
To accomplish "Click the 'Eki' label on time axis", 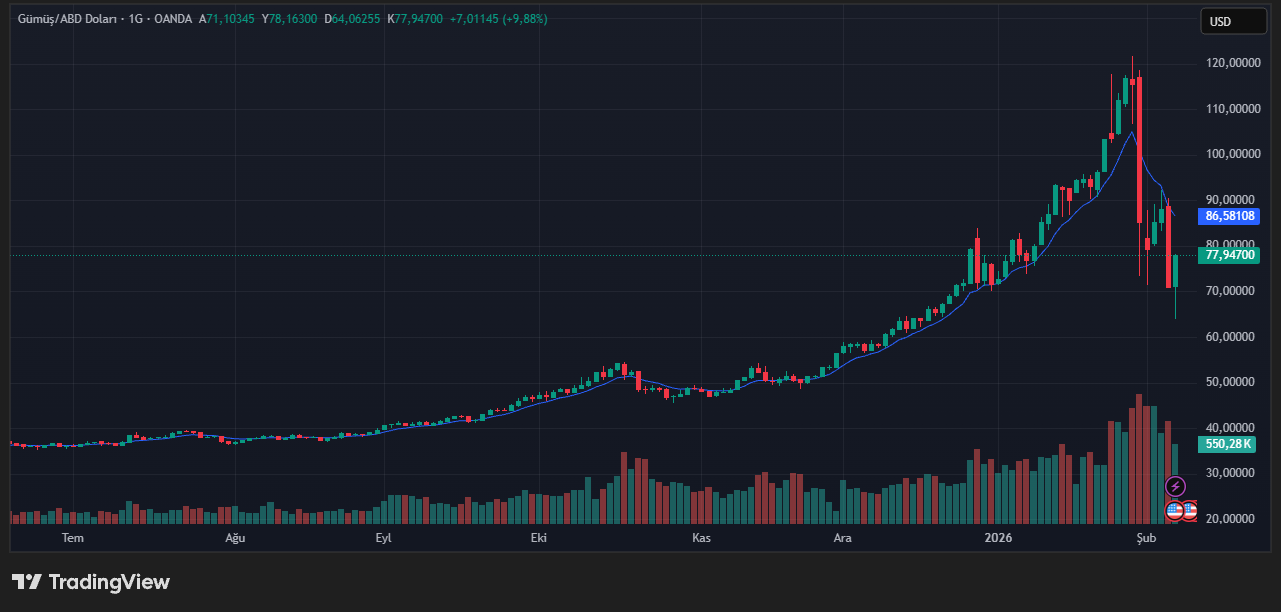I will (x=539, y=538).
